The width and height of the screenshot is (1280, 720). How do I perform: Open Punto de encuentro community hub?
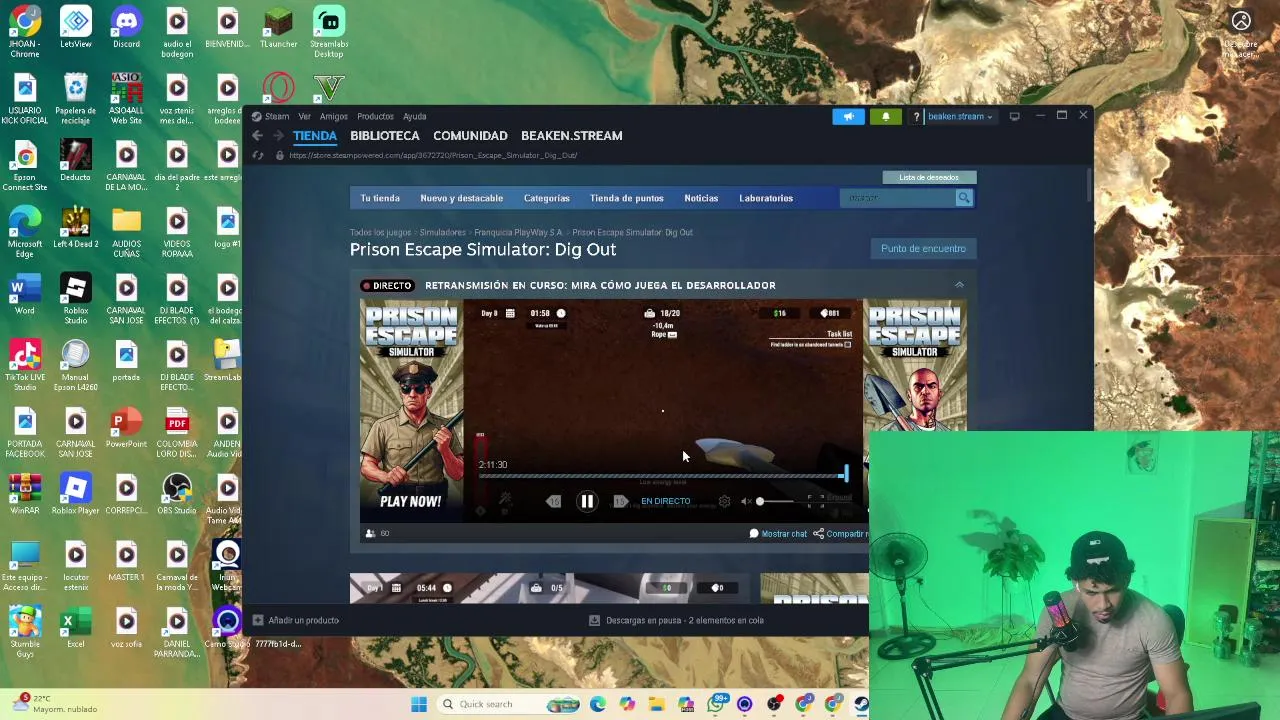923,248
